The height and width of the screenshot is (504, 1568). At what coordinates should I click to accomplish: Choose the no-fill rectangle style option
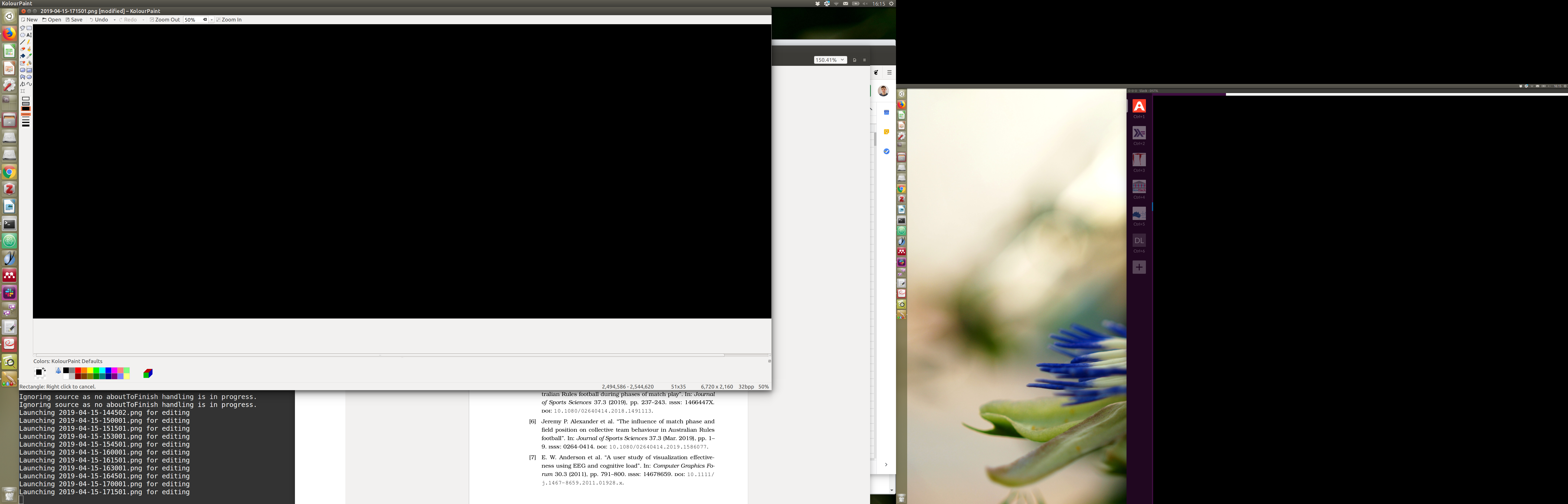tap(26, 99)
